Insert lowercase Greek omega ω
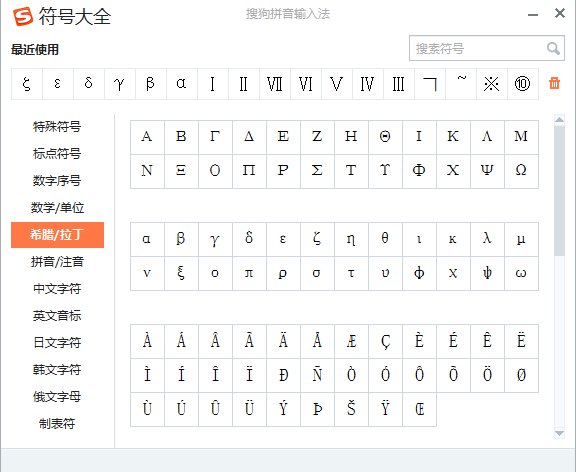This screenshot has width=576, height=472. coord(521,273)
